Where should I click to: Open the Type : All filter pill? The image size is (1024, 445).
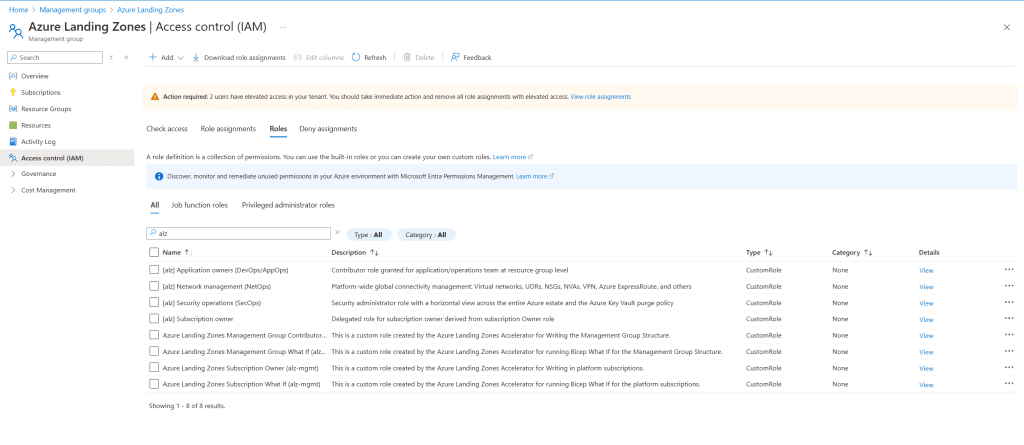click(369, 234)
